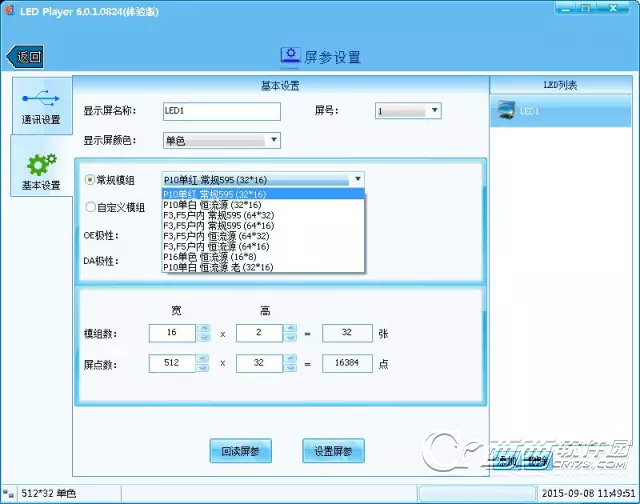Decrease the 模组数 height with the down arrow

point(290,337)
